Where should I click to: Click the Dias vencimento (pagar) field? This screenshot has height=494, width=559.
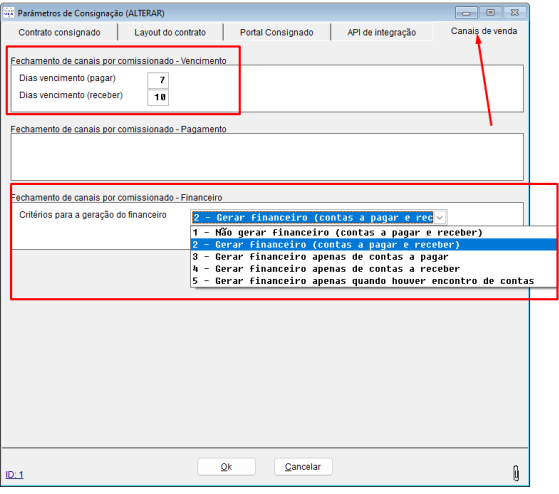[158, 80]
